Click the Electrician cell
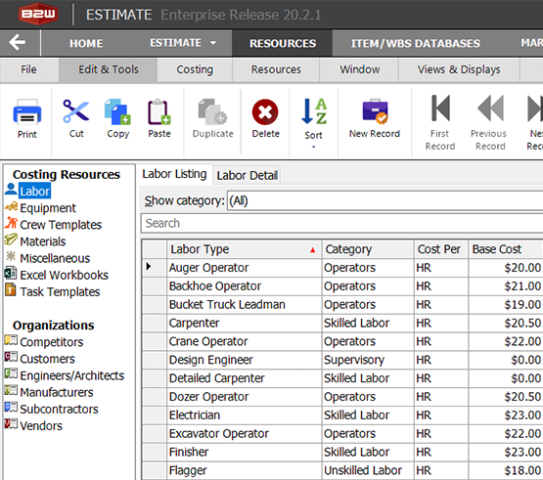Image resolution: width=543 pixels, height=480 pixels. click(244, 415)
